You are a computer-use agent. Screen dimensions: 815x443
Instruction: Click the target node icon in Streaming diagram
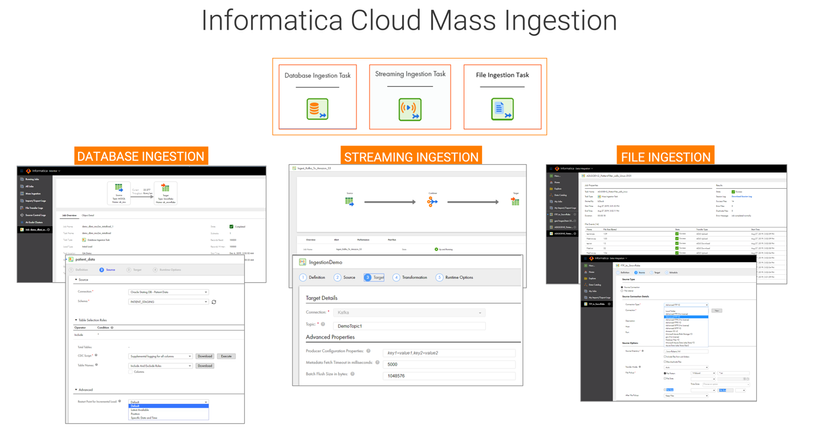click(515, 201)
